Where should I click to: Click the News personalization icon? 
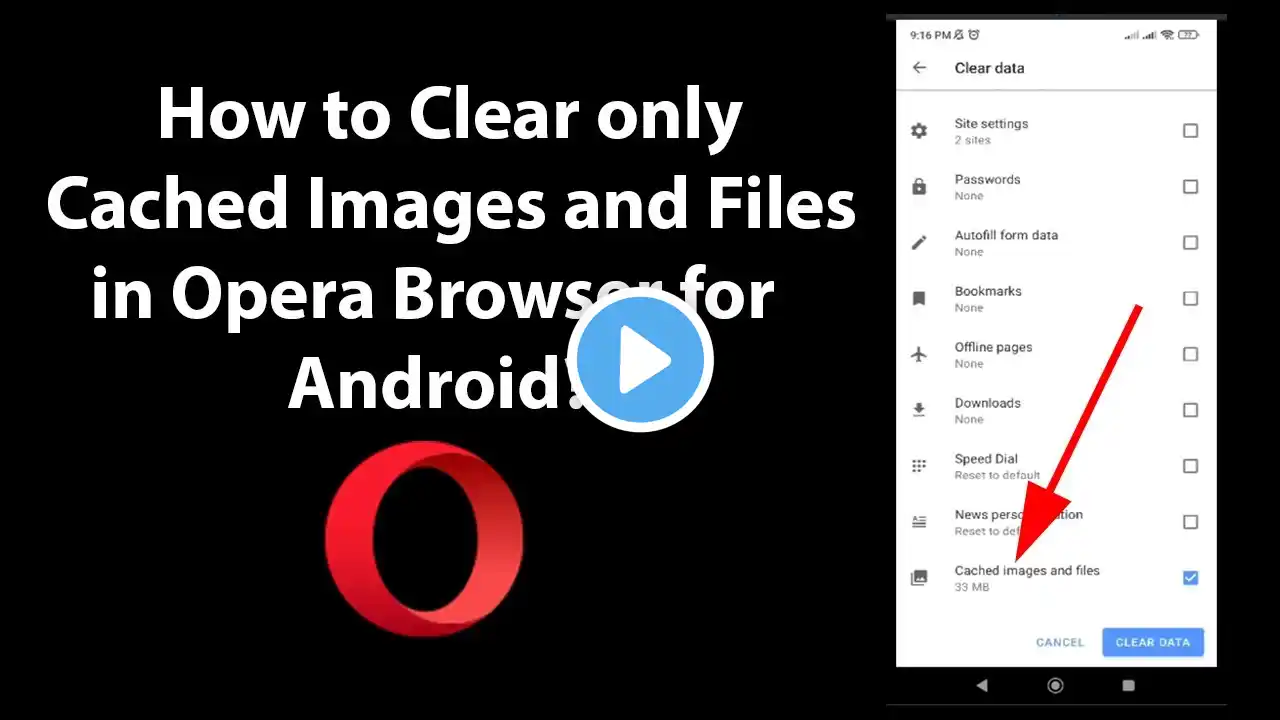[x=919, y=522]
